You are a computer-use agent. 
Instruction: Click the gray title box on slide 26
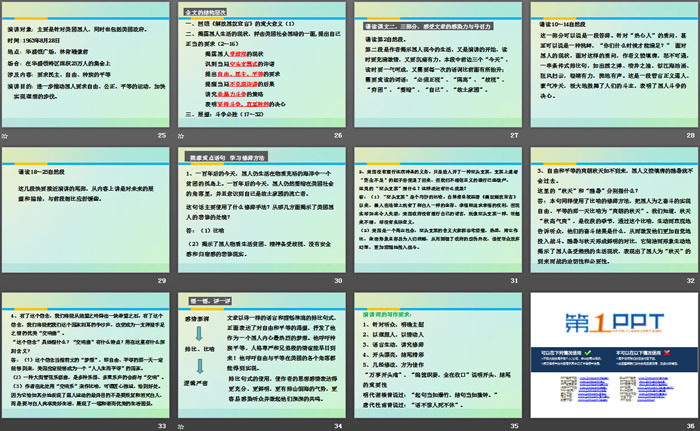(206, 13)
